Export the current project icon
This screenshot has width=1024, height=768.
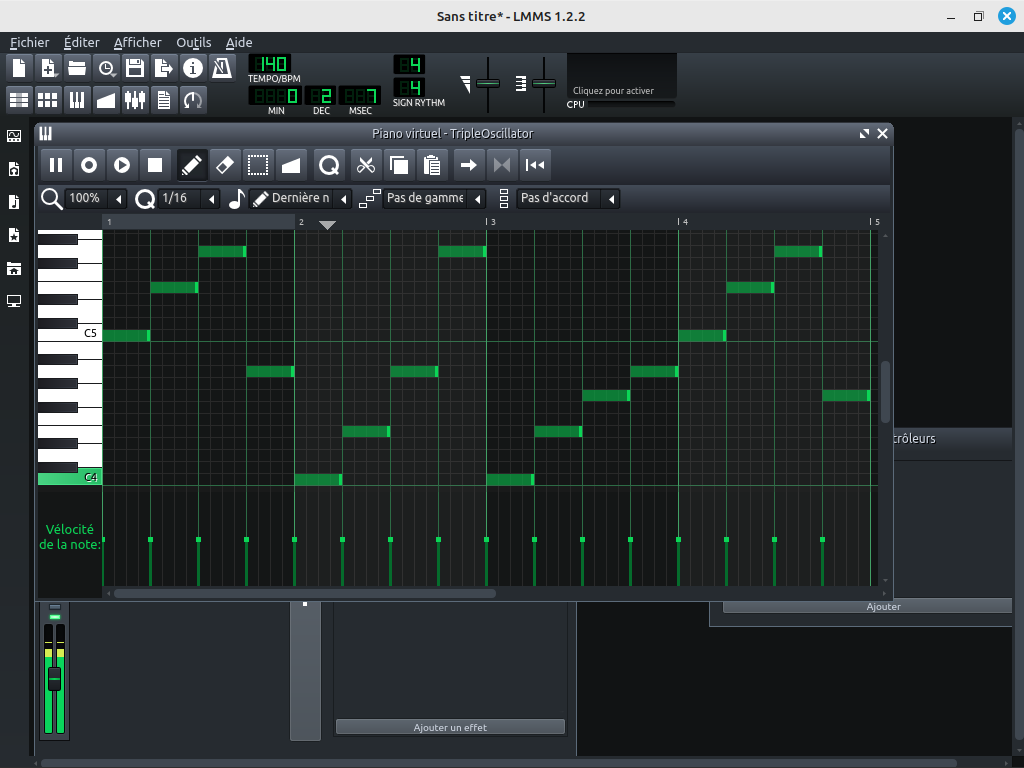point(164,68)
